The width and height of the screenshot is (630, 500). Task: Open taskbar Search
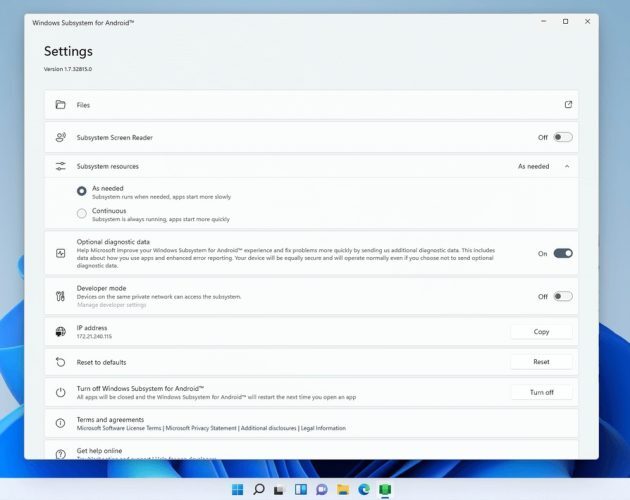[259, 490]
